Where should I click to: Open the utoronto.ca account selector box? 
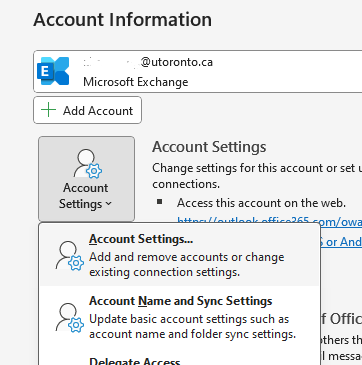[x=198, y=71]
